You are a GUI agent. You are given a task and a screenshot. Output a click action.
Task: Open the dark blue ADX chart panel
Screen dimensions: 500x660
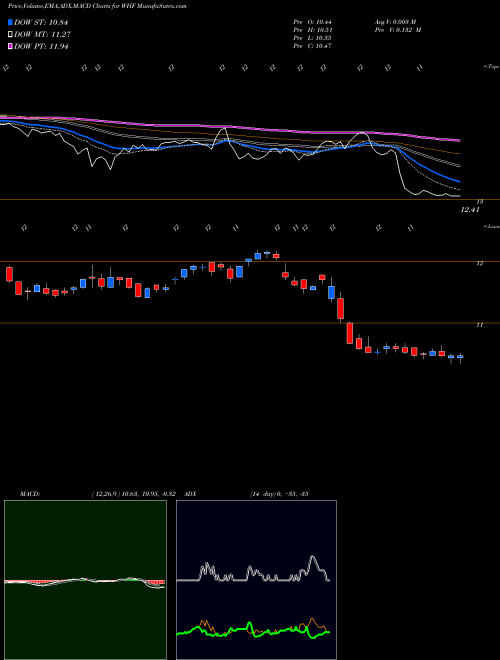[x=256, y=580]
